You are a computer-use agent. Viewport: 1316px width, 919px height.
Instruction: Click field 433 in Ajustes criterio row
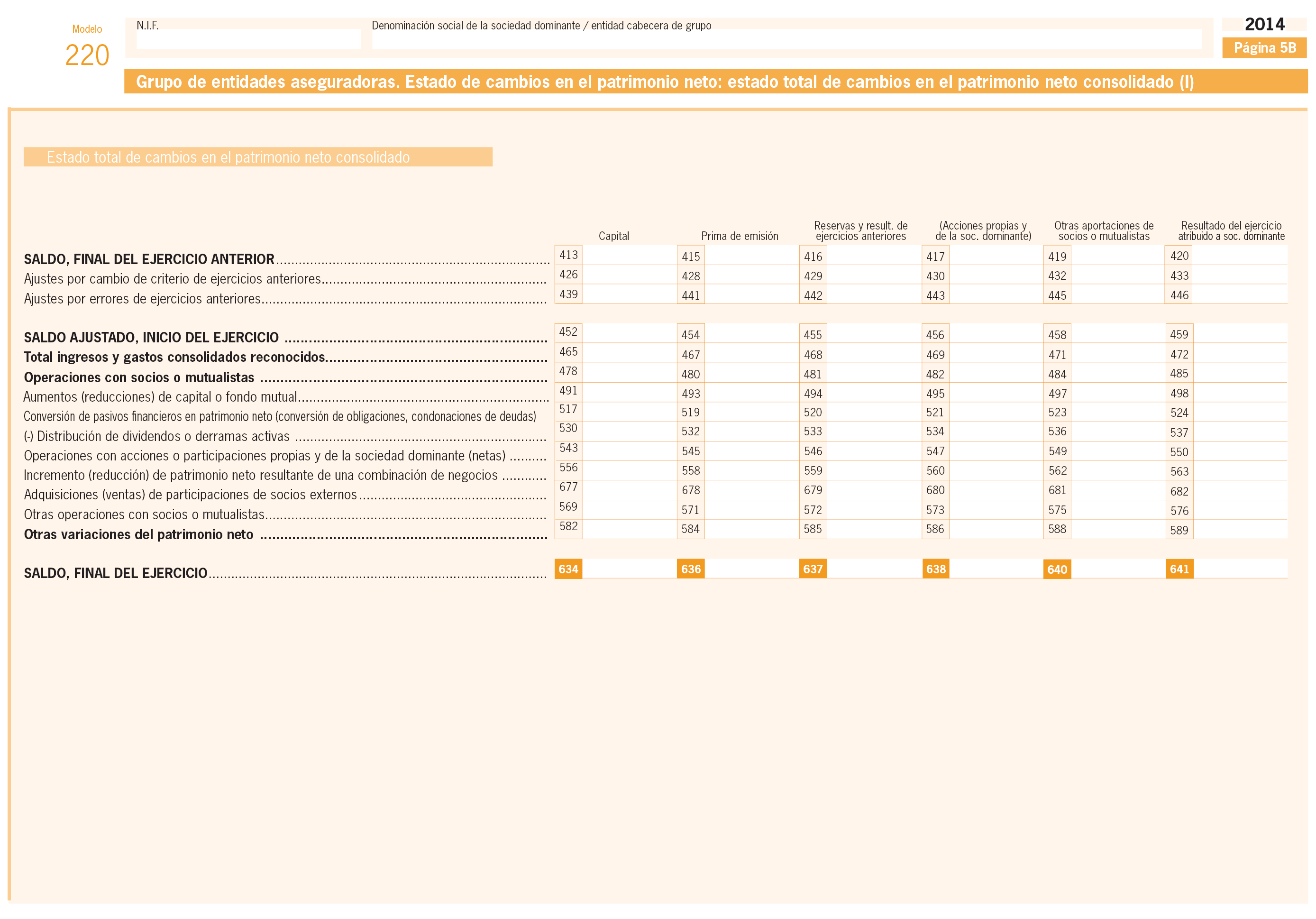1240,275
